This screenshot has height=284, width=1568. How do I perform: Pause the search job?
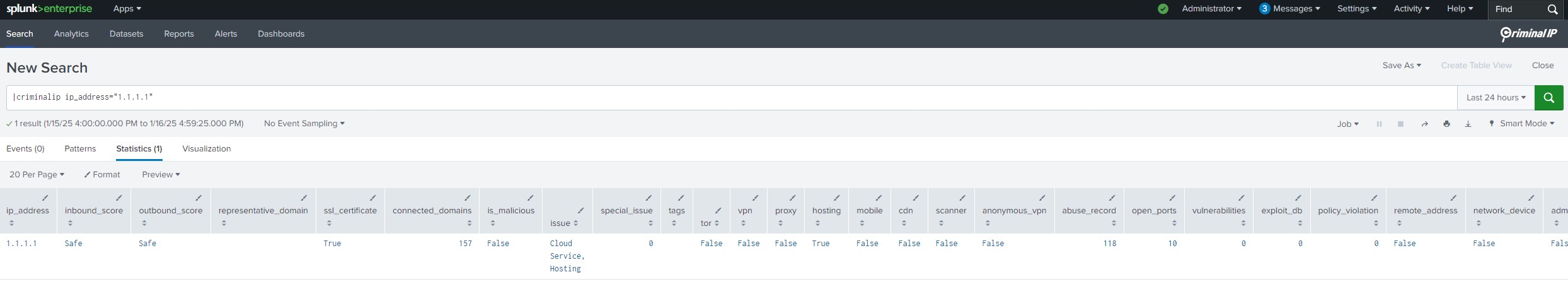tap(1379, 124)
